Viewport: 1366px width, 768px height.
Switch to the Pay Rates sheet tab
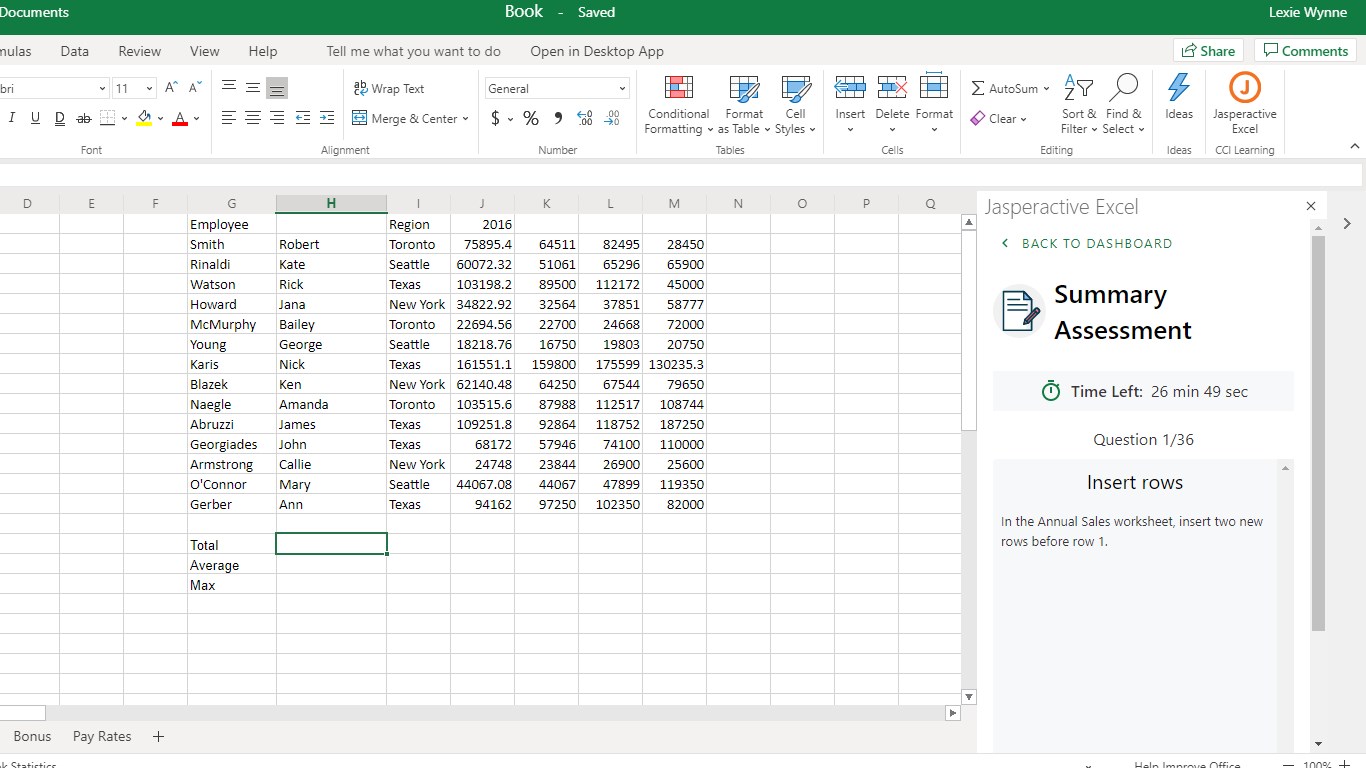pyautogui.click(x=102, y=736)
